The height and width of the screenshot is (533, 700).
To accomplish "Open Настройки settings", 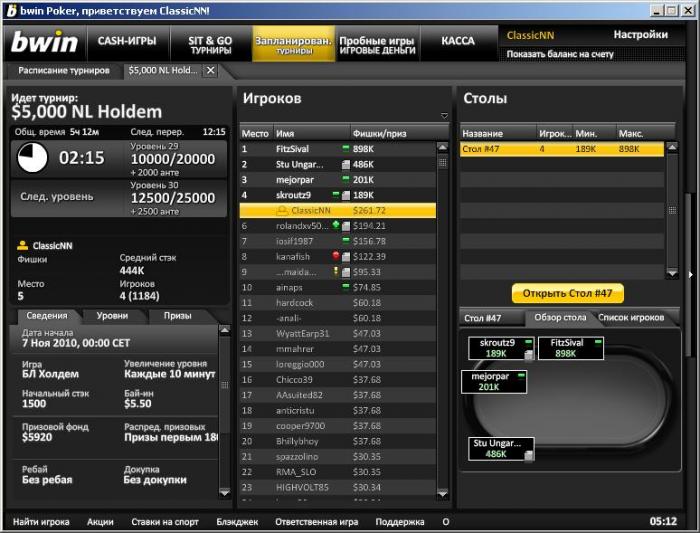I will [x=640, y=34].
